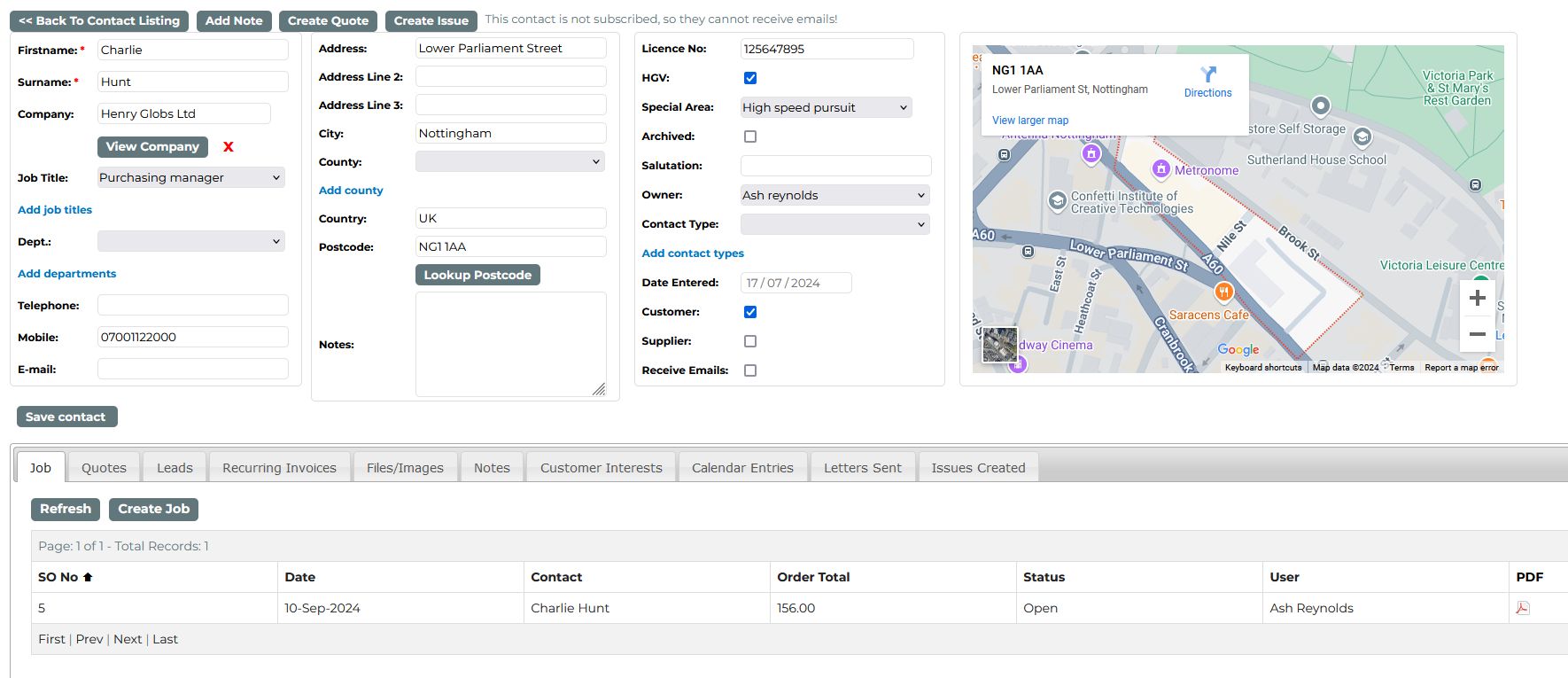Open the Dept. dropdown

pyautogui.click(x=191, y=241)
